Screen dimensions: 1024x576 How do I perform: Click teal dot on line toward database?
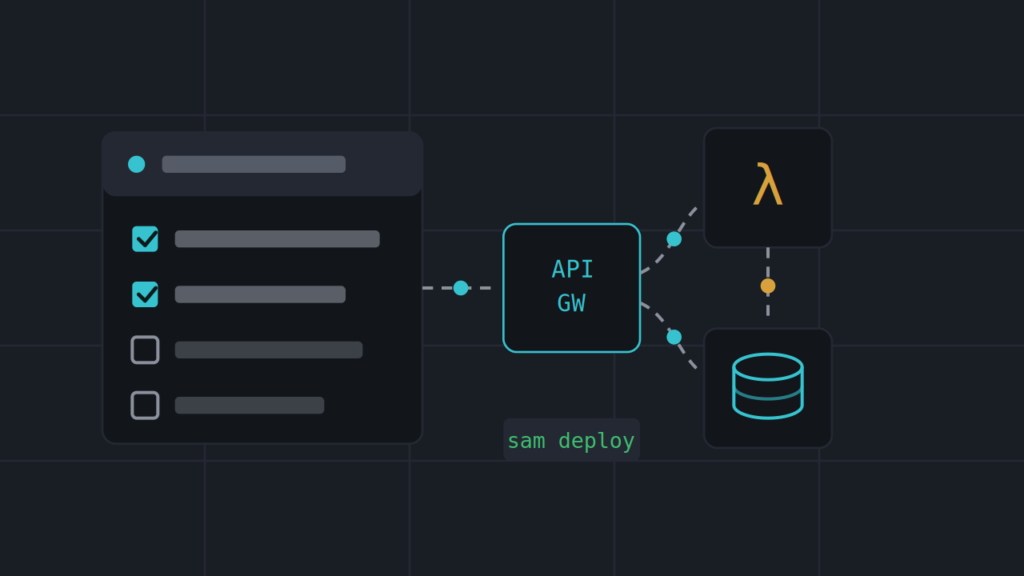click(674, 337)
